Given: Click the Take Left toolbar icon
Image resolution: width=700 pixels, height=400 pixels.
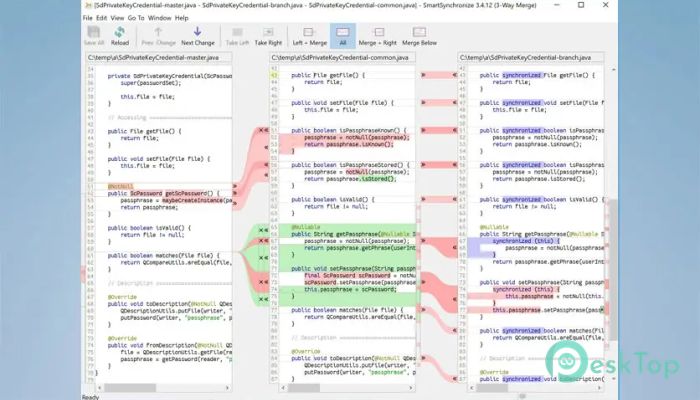Looking at the screenshot, I should coord(238,36).
